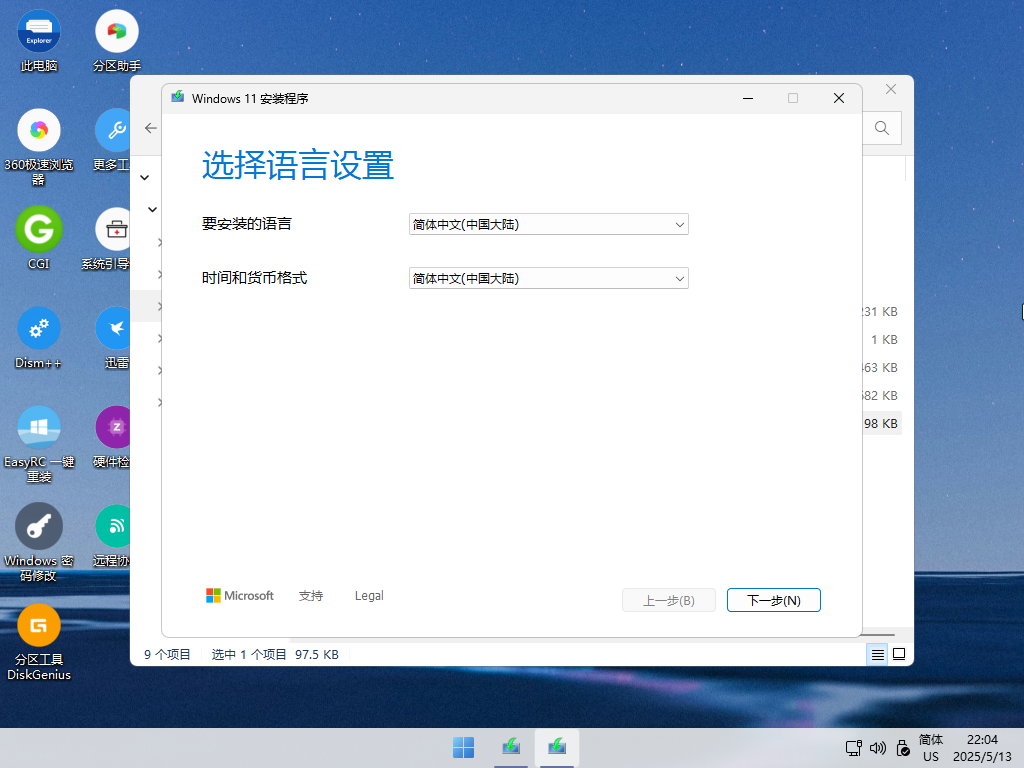Click the 选中 1 个项目 97.5 KB status
The height and width of the screenshot is (768, 1024).
click(x=275, y=654)
